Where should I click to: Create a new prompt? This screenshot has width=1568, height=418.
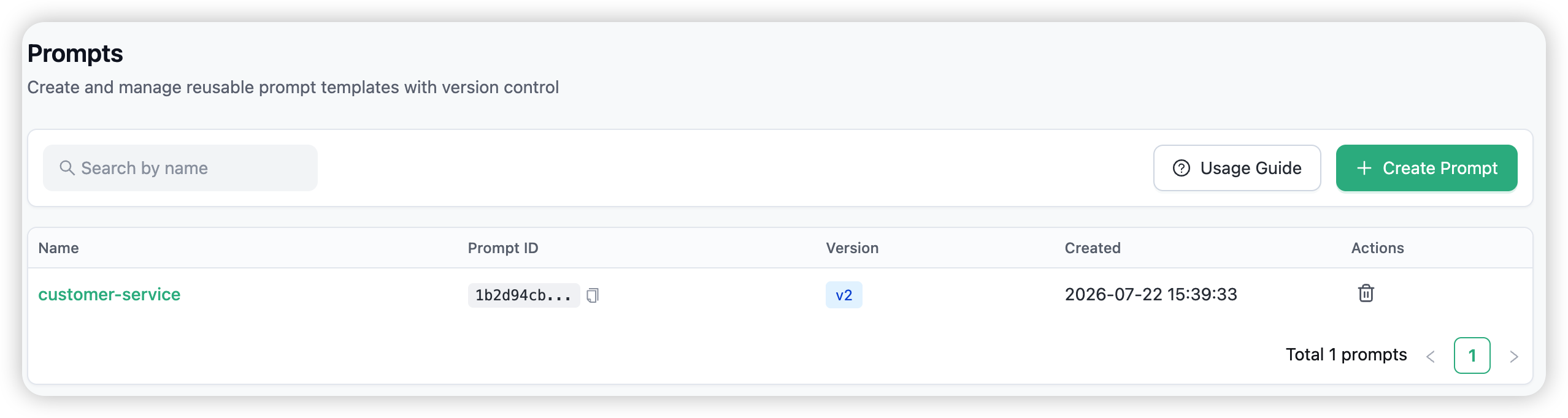[x=1426, y=168]
